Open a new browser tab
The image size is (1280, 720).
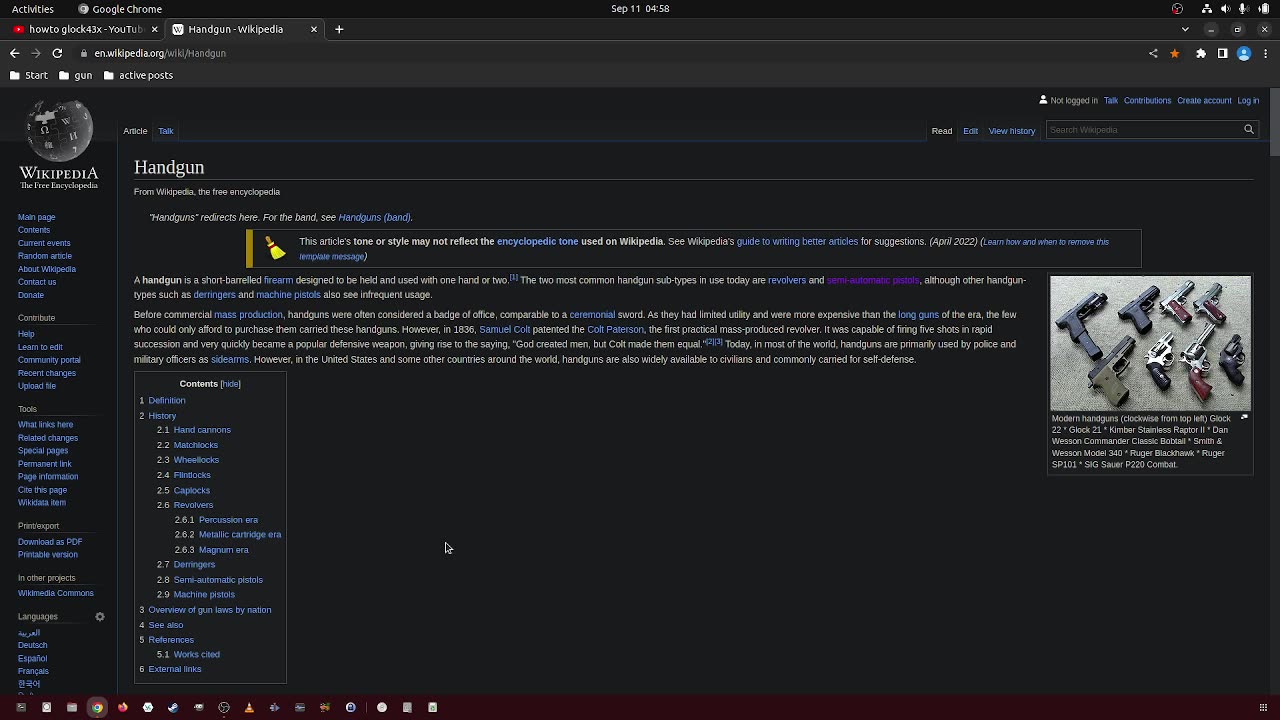click(x=339, y=29)
